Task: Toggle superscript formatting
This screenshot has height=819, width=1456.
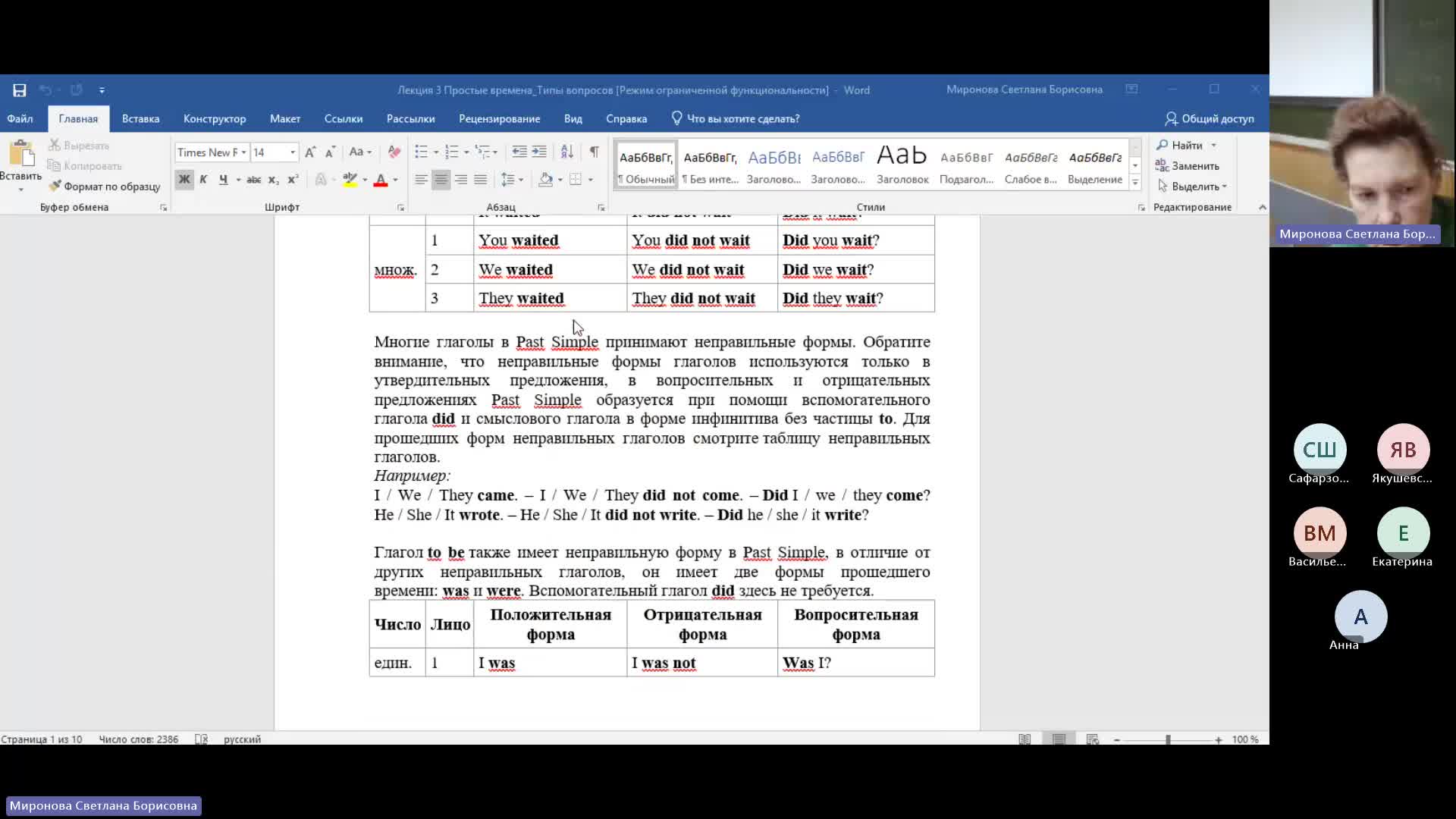Action: 293,180
